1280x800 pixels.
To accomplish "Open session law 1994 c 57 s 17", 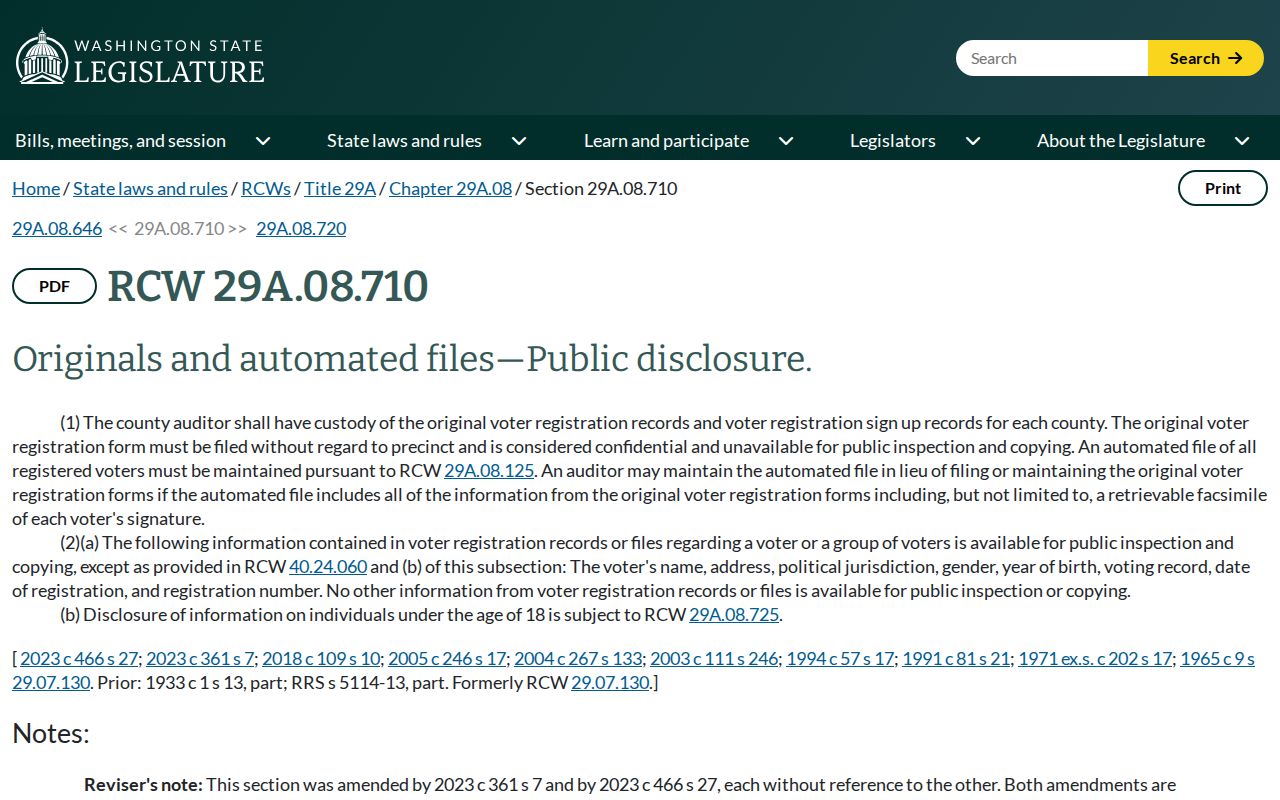I will (x=840, y=658).
